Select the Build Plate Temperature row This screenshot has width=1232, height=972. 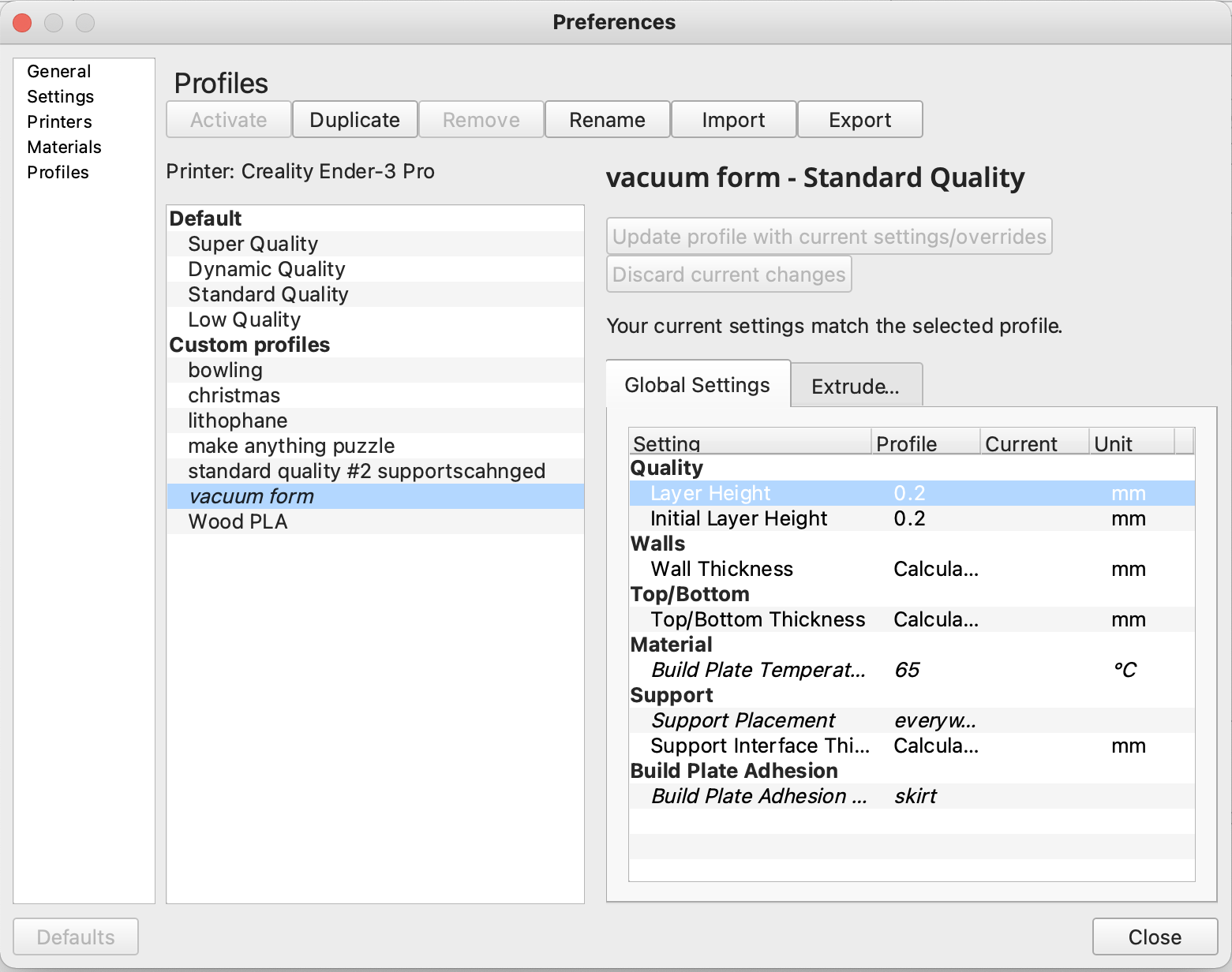pyautogui.click(x=912, y=670)
